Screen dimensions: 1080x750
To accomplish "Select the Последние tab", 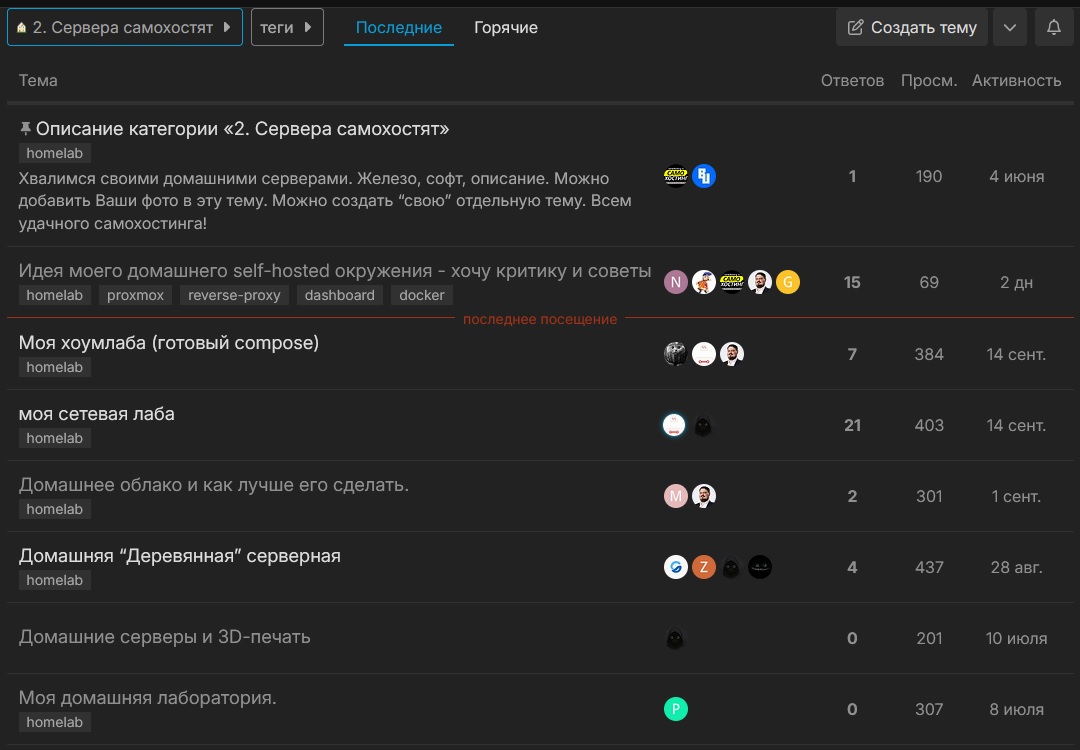I will coord(398,28).
